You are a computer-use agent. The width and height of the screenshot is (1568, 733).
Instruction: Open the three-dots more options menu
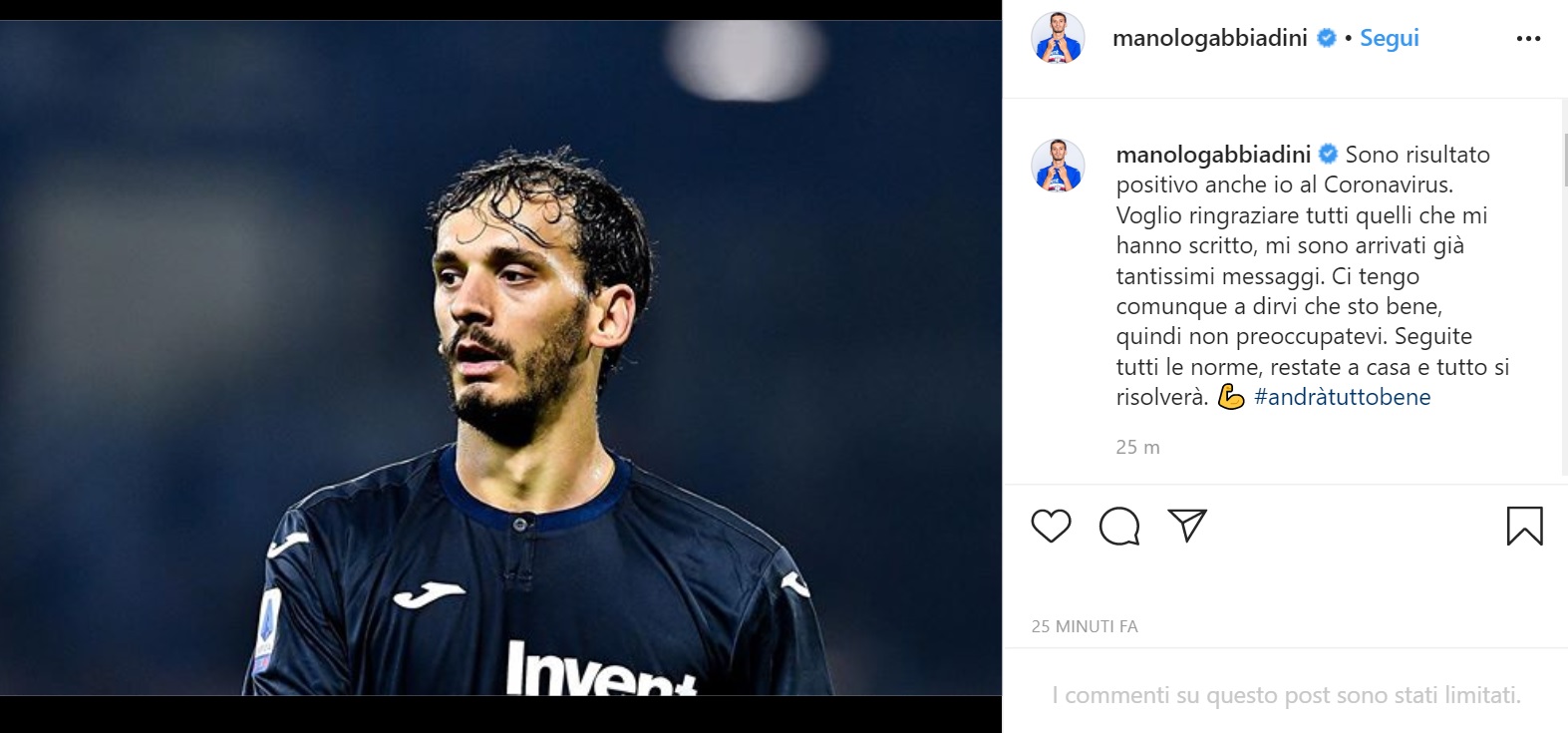(1528, 39)
